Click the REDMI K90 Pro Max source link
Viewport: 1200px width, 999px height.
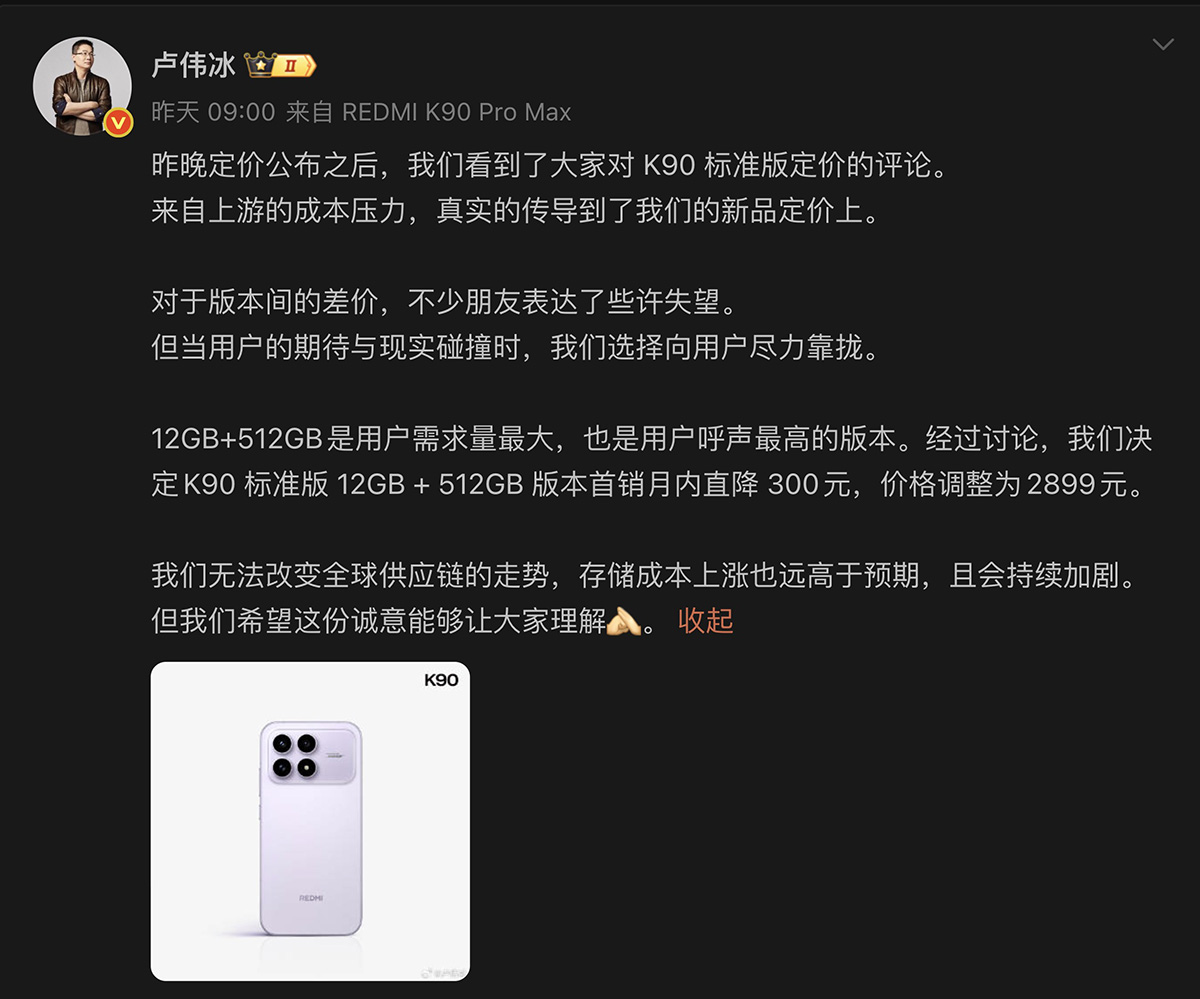(457, 112)
